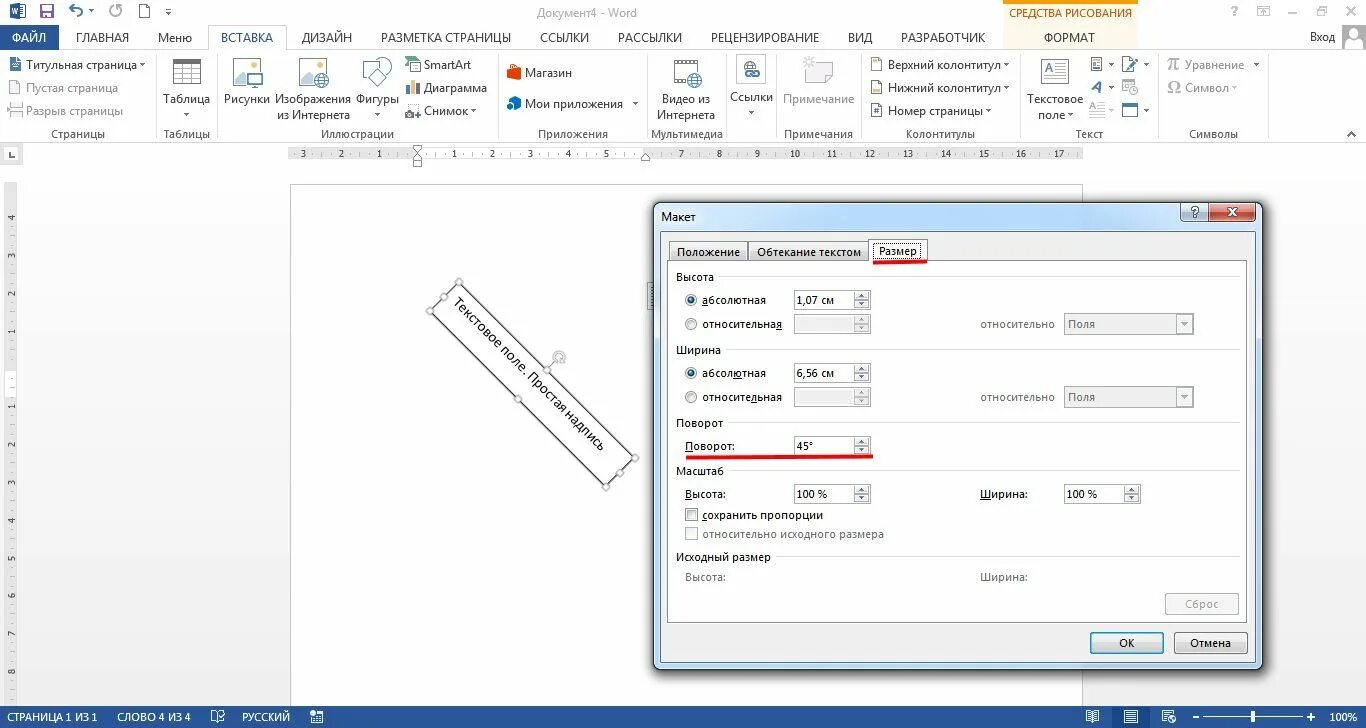This screenshot has height=728, width=1366.
Task: Undo the last action
Action: pyautogui.click(x=76, y=12)
